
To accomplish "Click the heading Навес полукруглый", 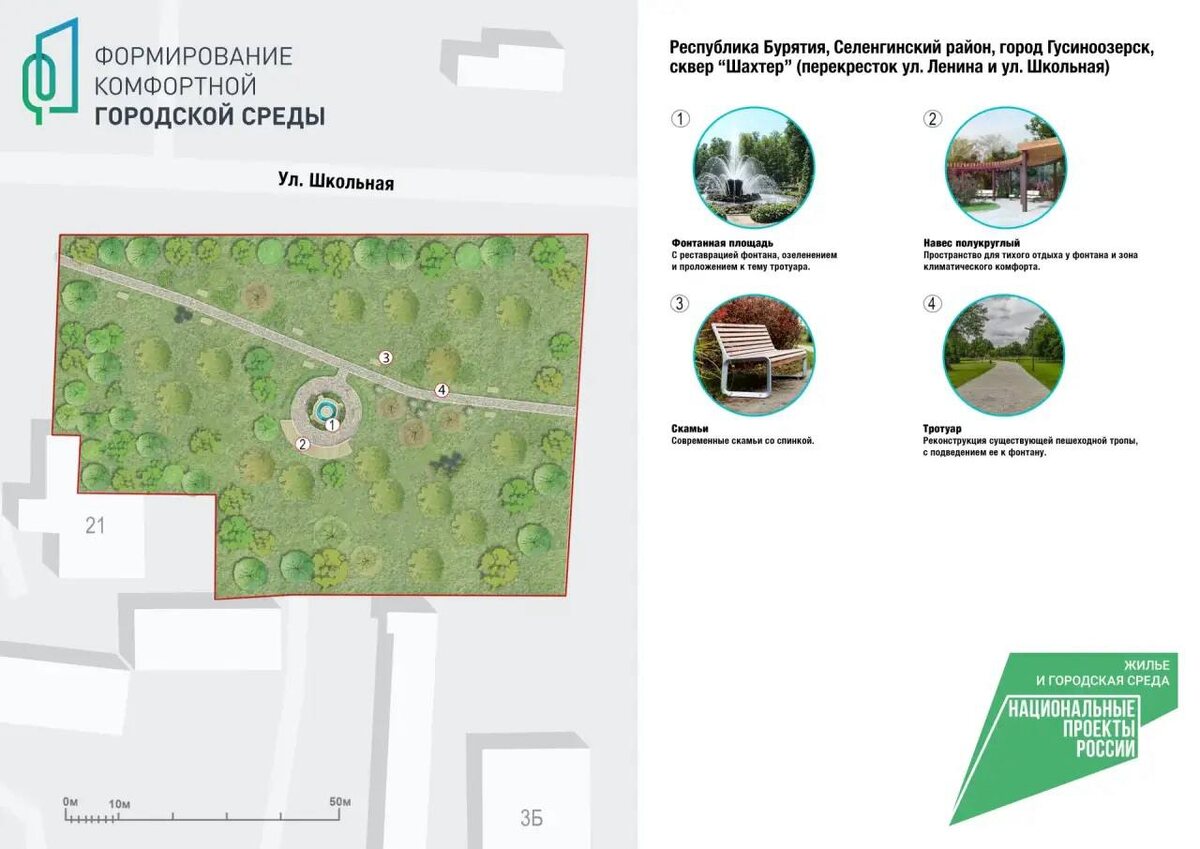I will tap(971, 243).
